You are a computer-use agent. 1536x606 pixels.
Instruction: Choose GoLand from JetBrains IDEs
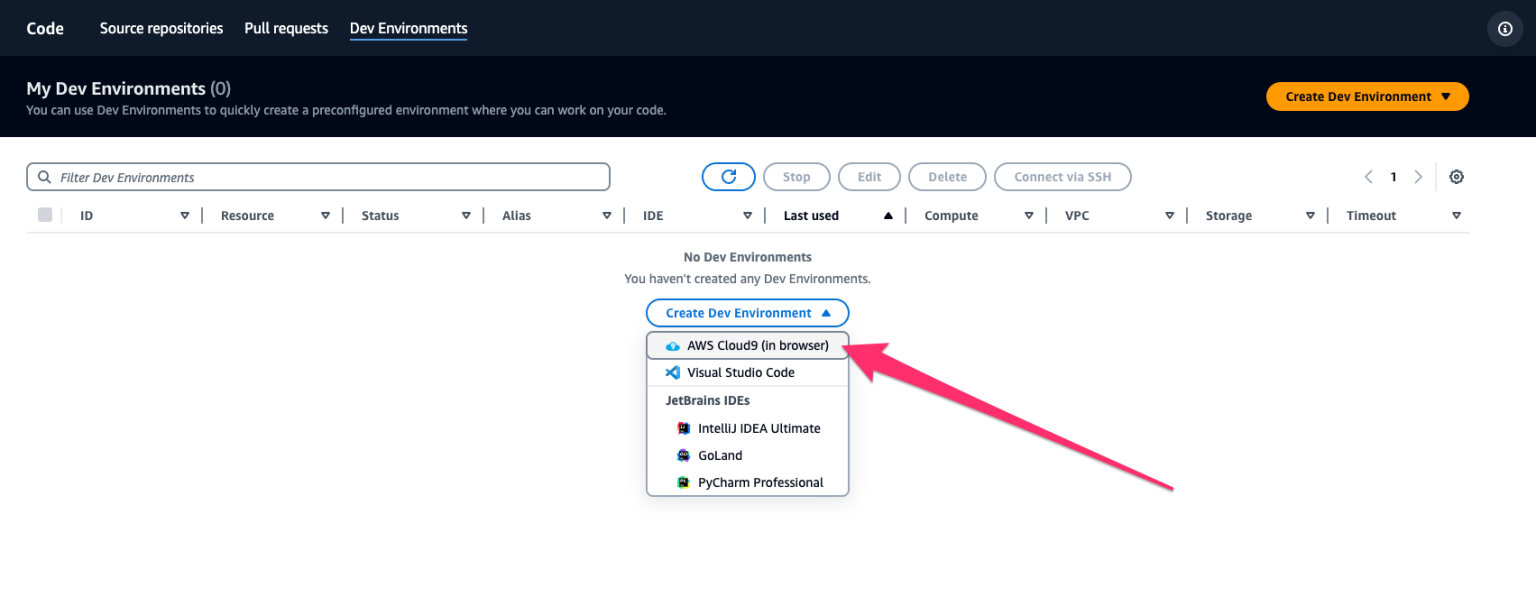[748, 455]
